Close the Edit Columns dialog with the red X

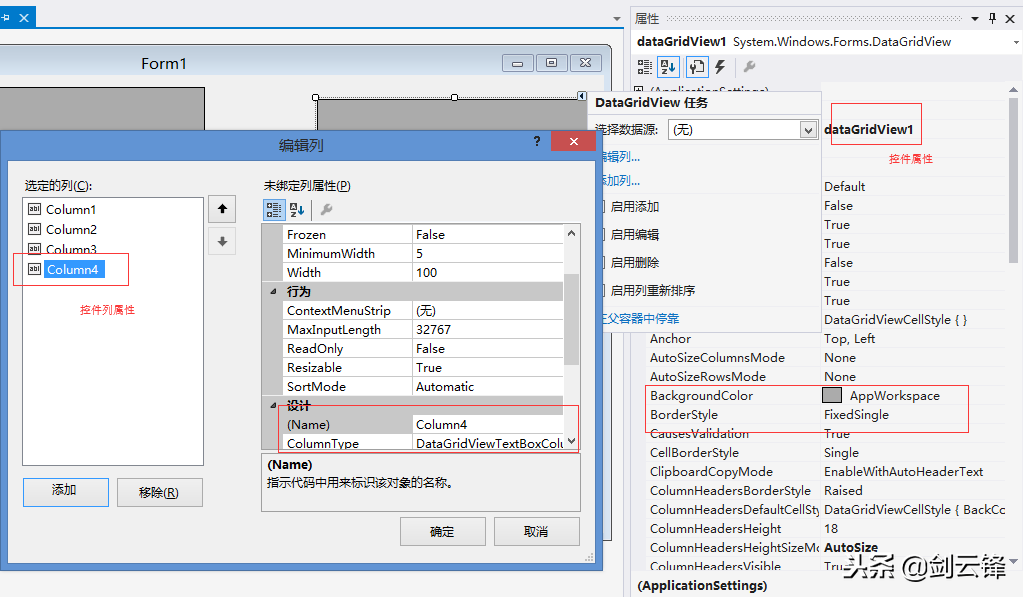[573, 142]
